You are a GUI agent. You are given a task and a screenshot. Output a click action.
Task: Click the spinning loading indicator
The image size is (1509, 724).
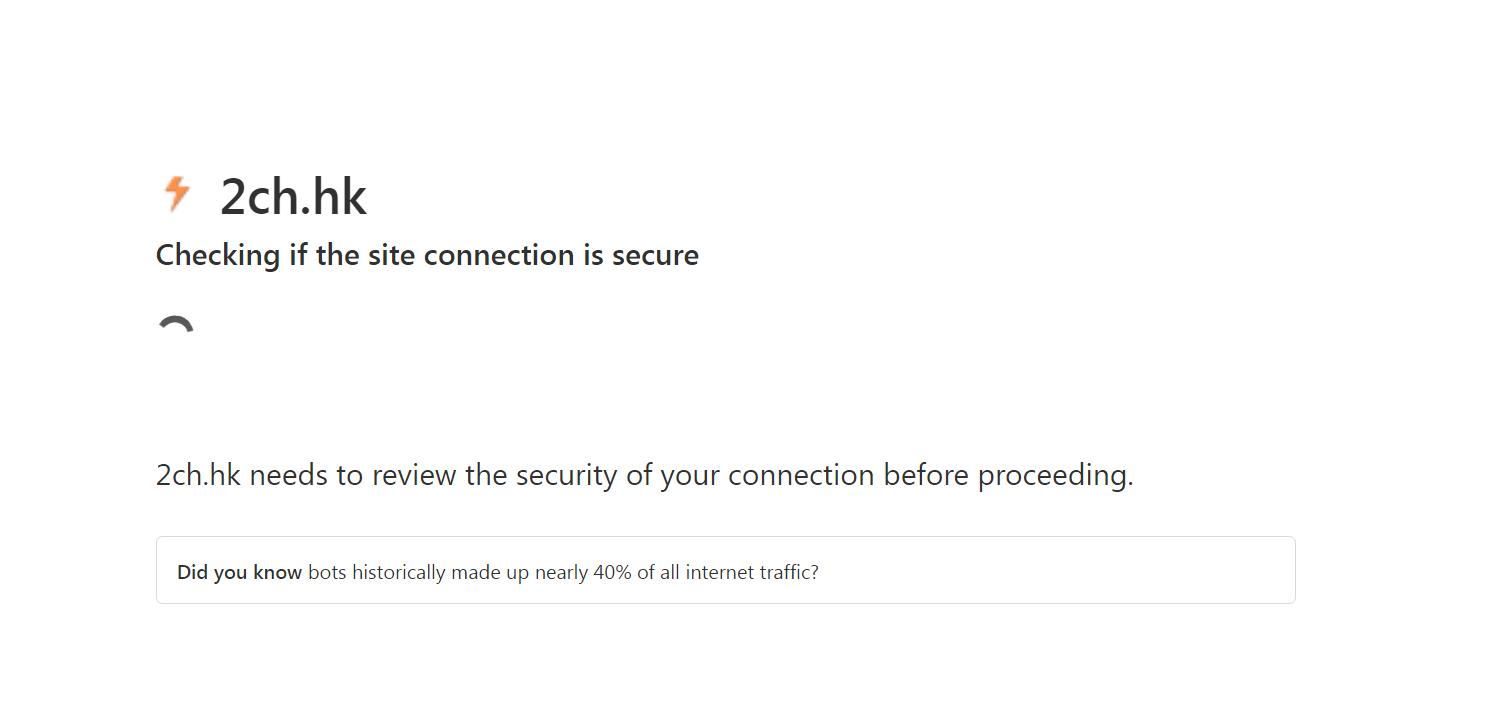176,324
